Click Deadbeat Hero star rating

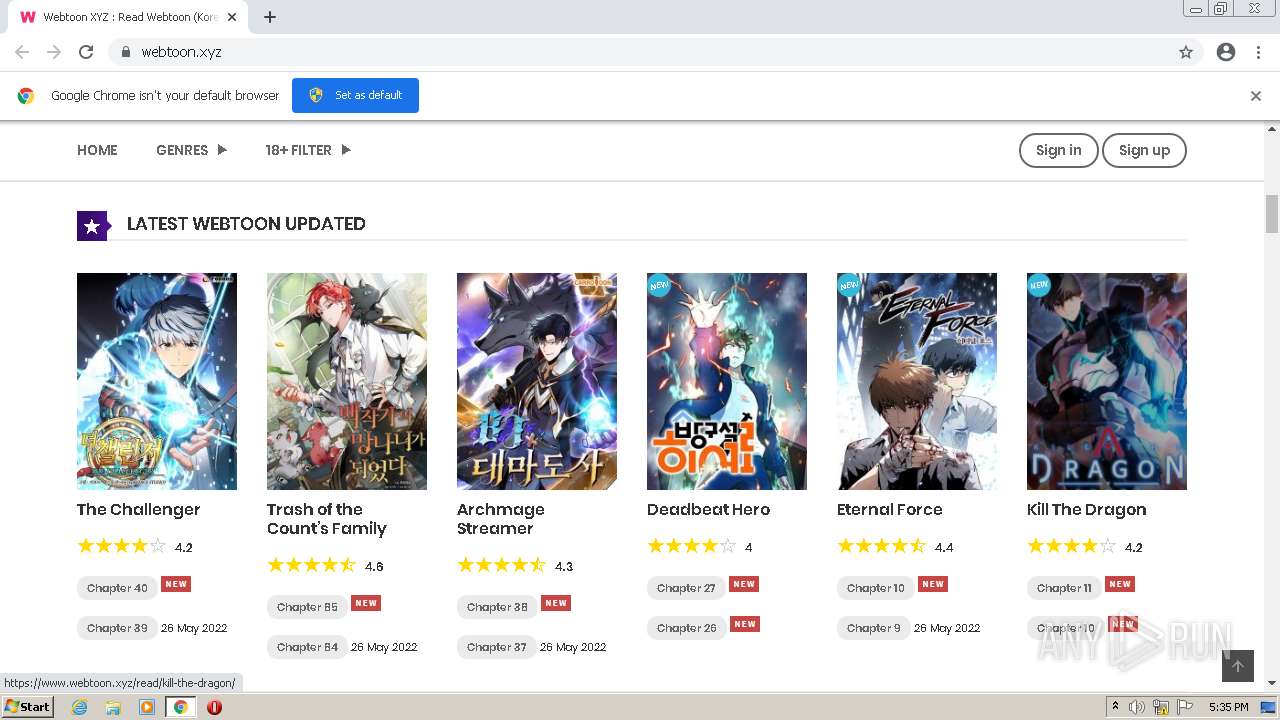tap(691, 546)
